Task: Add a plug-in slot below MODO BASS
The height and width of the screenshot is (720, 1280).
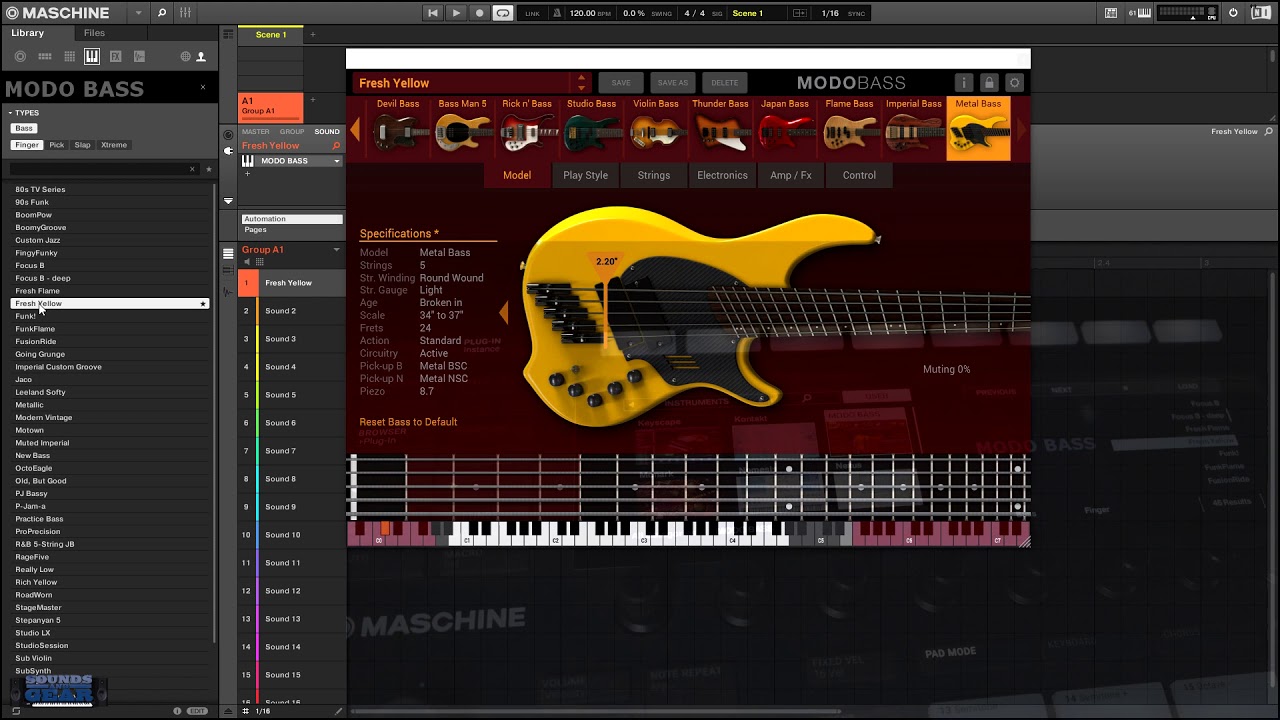Action: [246, 173]
